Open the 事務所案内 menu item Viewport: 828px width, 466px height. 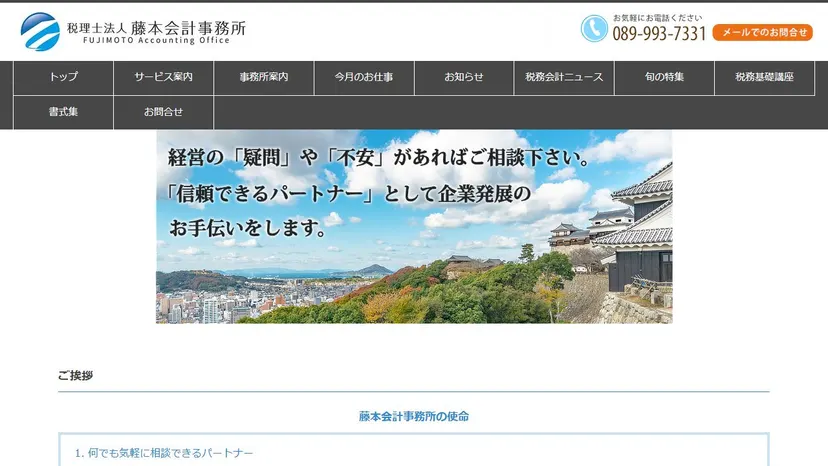coord(264,77)
